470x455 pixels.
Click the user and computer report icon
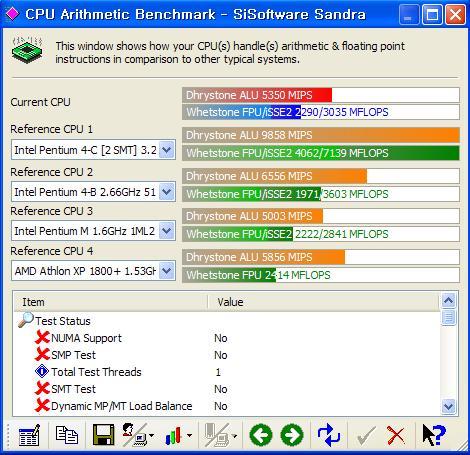tap(134, 435)
